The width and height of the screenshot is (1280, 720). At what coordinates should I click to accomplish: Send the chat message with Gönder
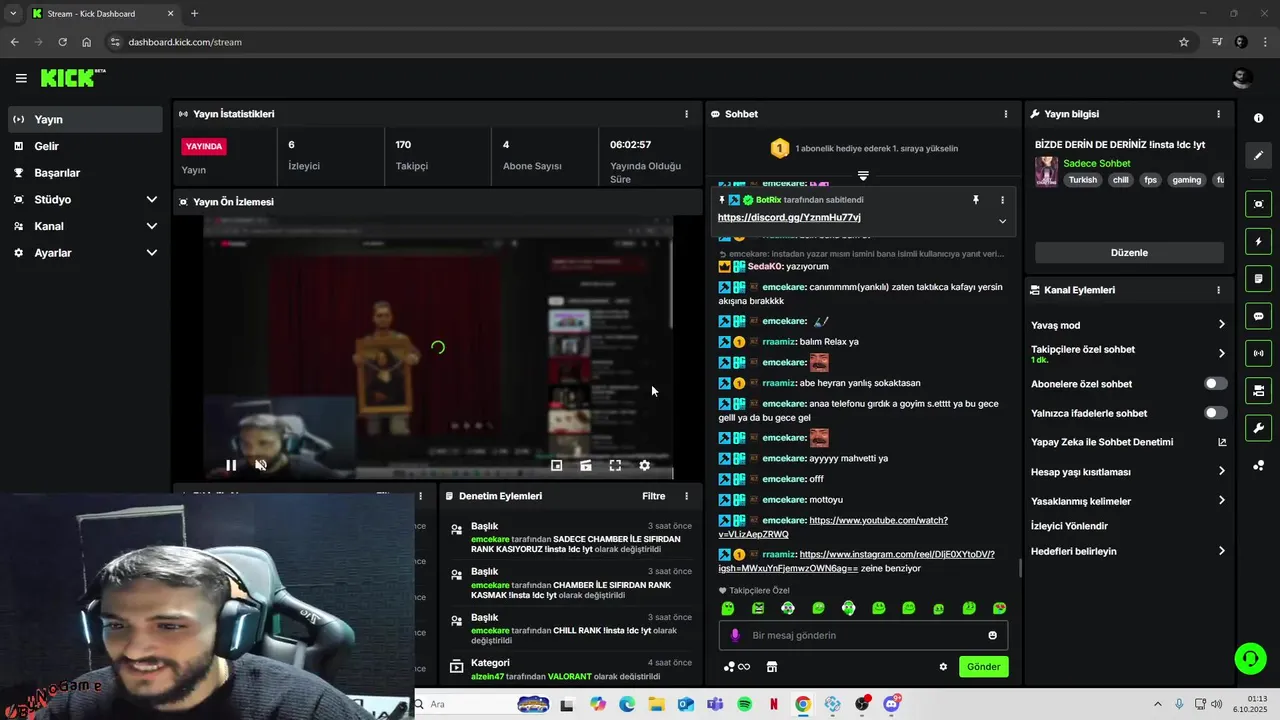[983, 667]
